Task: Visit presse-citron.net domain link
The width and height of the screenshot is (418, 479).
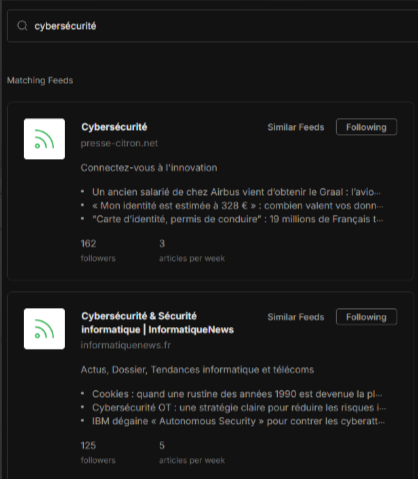Action: click(119, 143)
